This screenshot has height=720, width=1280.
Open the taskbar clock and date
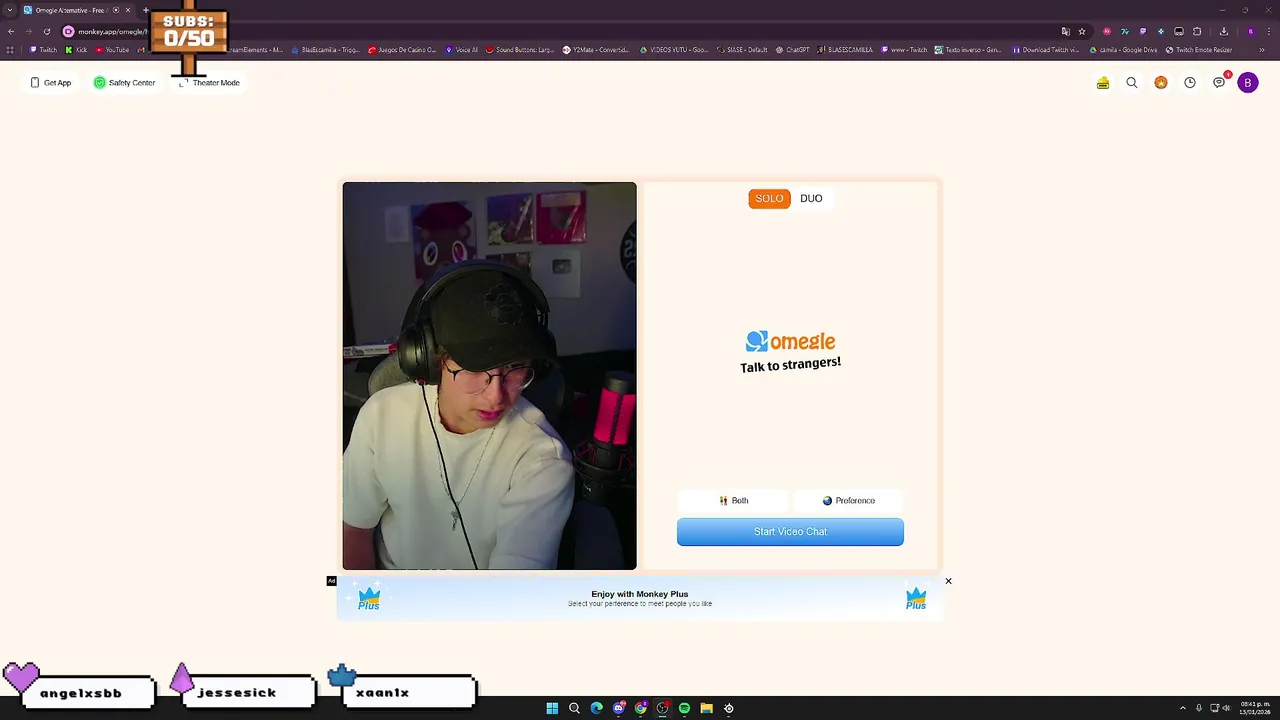coord(1254,708)
